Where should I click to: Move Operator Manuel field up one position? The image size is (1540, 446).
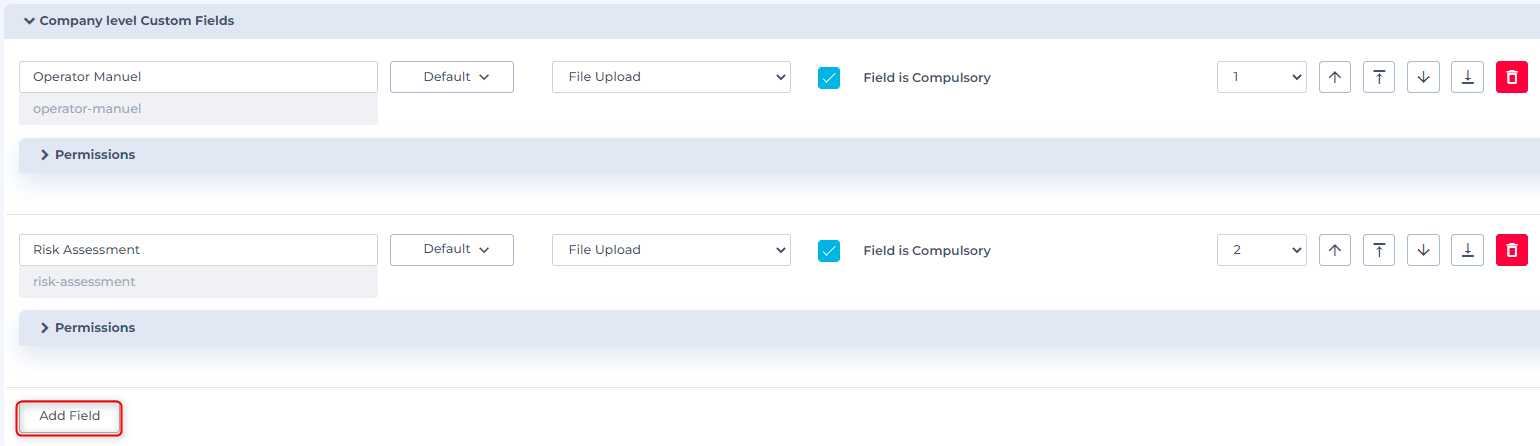pos(1335,77)
